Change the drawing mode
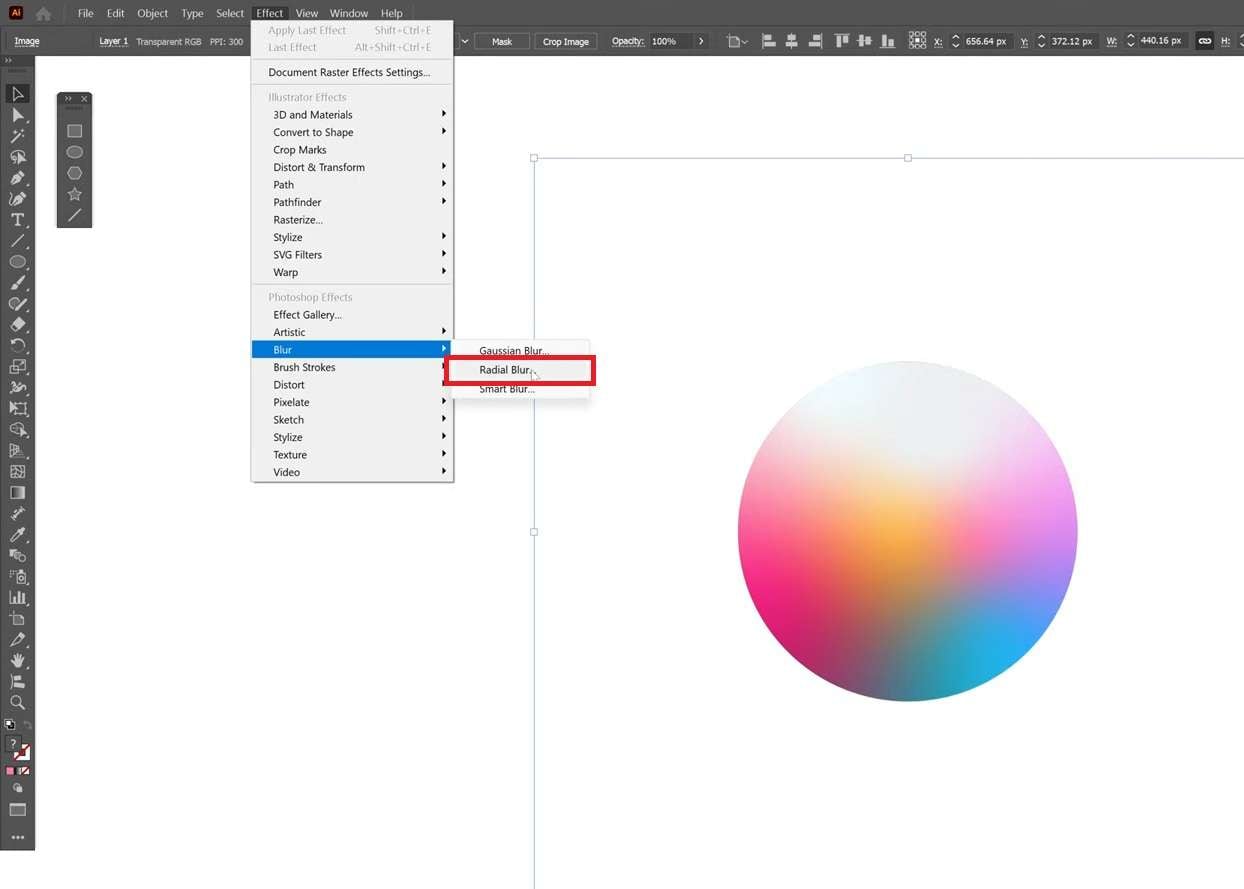Viewport: 1244px width, 889px height. [17, 788]
